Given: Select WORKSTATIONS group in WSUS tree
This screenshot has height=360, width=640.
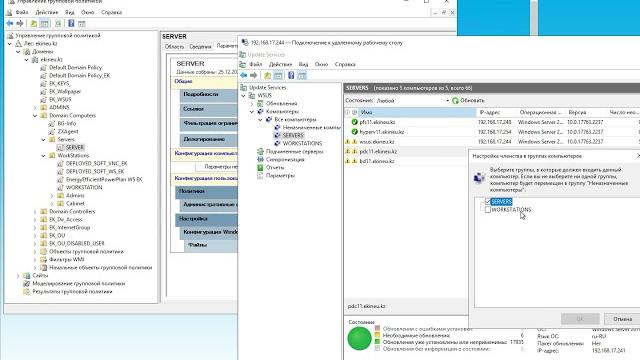Looking at the screenshot, I should [x=302, y=144].
